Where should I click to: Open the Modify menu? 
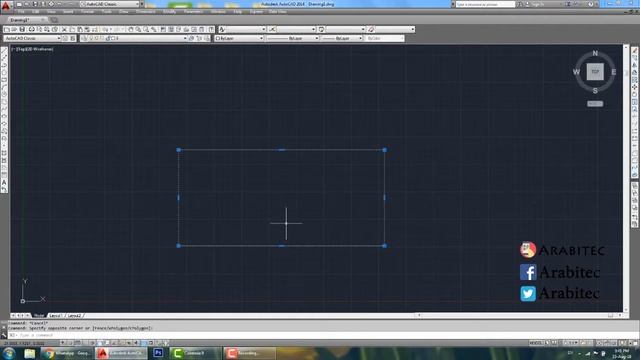click(x=169, y=12)
